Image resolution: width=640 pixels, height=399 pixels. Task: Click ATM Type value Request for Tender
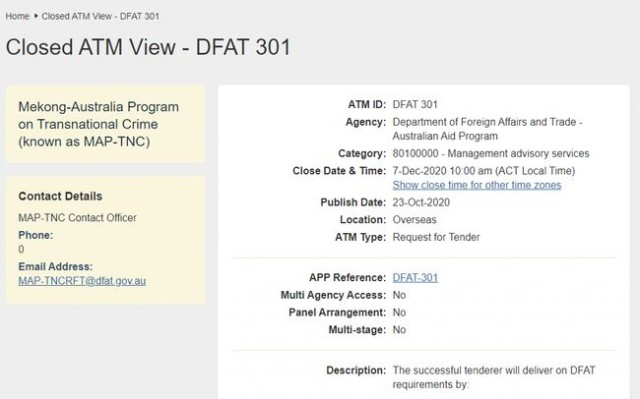coord(436,237)
